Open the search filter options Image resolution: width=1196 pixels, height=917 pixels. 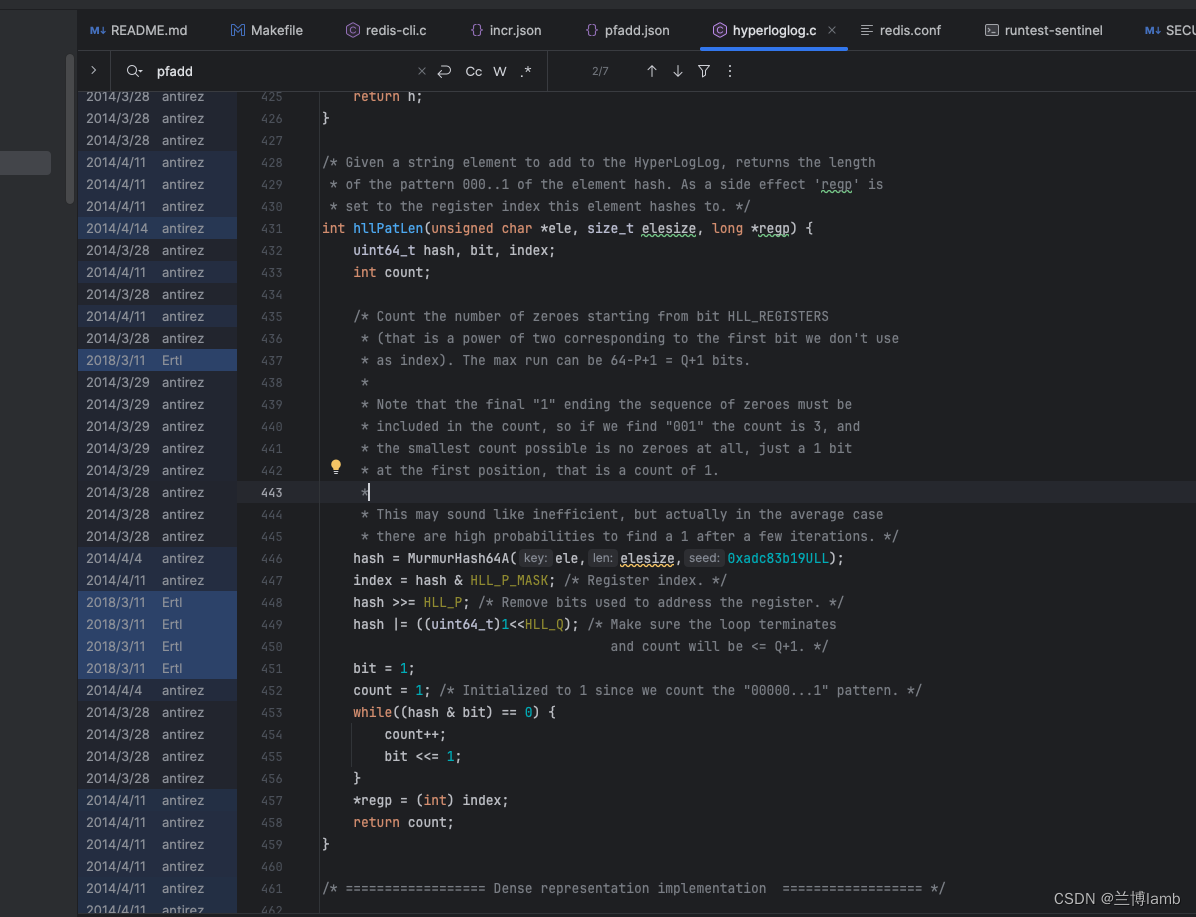point(704,71)
